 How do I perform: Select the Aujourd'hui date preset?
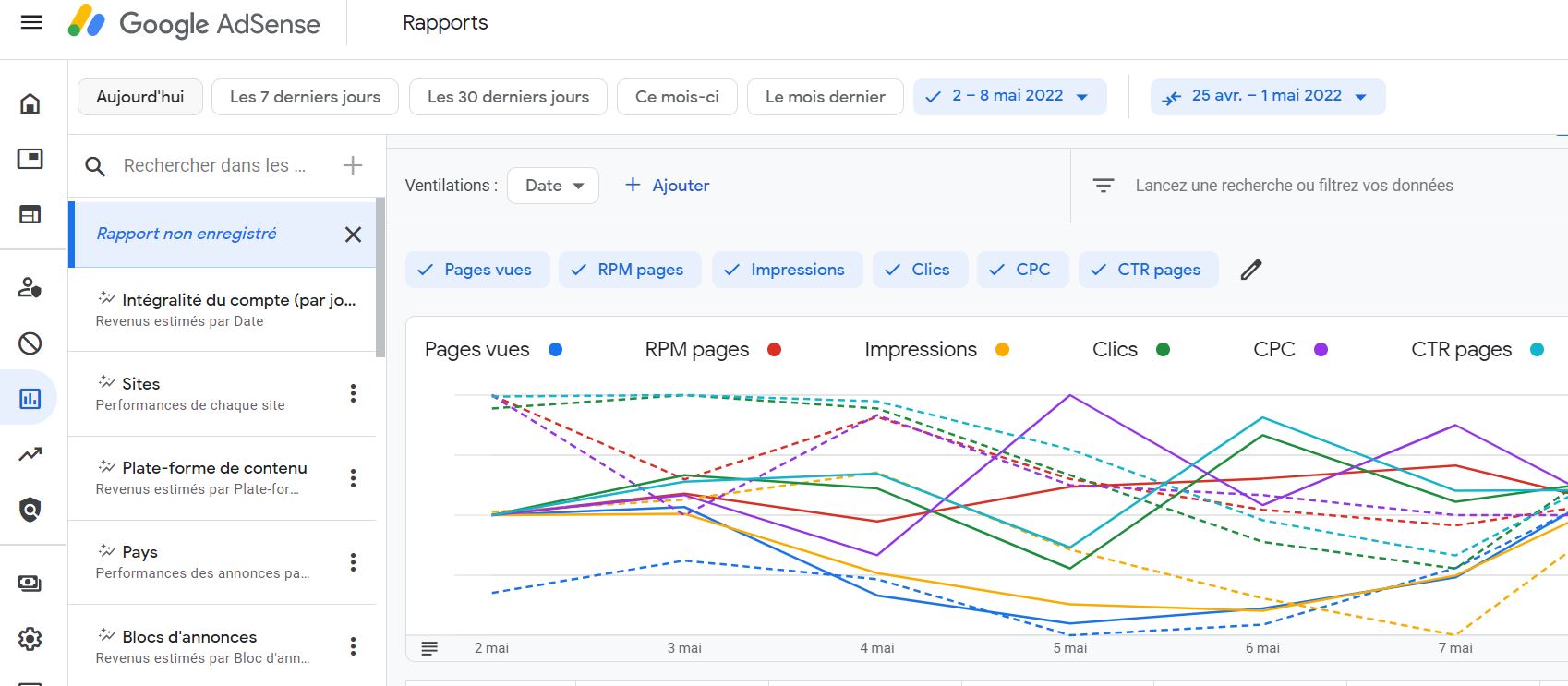[x=140, y=97]
